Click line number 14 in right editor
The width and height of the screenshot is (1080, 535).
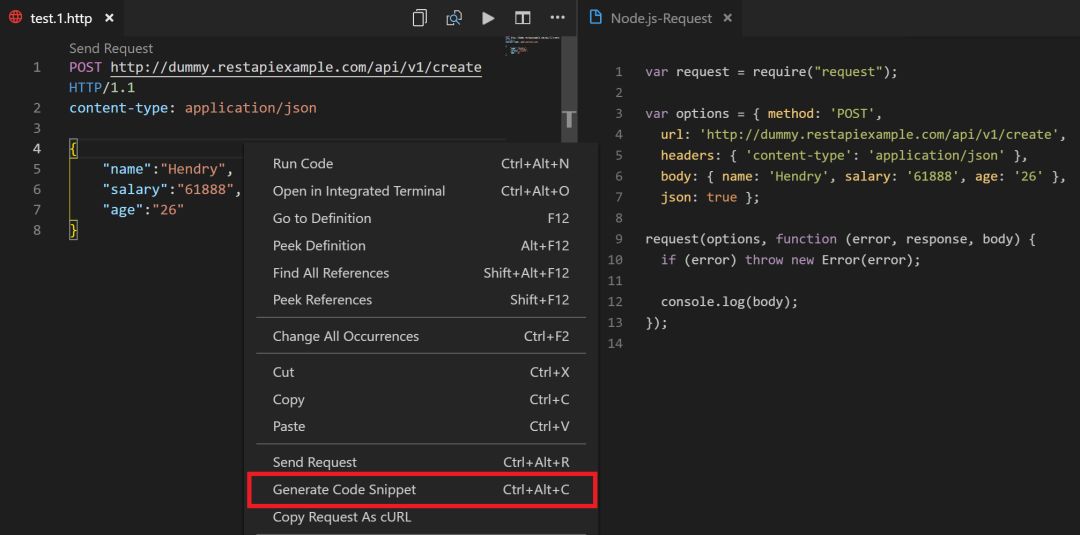615,344
